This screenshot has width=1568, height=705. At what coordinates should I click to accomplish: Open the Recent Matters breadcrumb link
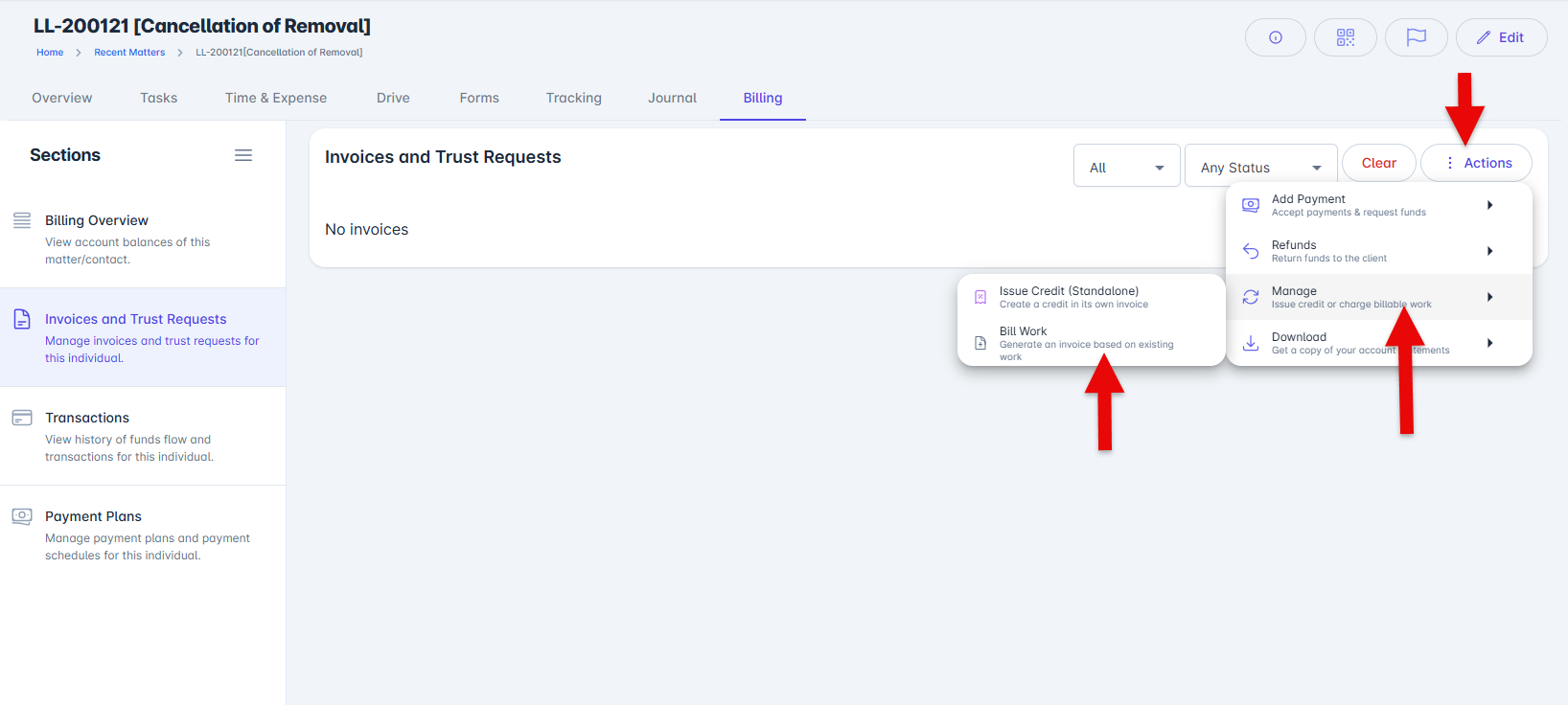pos(129,53)
